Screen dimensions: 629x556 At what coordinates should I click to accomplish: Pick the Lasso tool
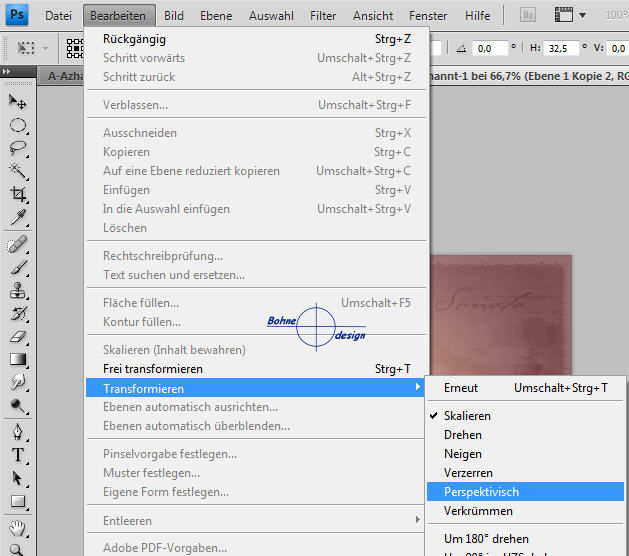pos(18,148)
